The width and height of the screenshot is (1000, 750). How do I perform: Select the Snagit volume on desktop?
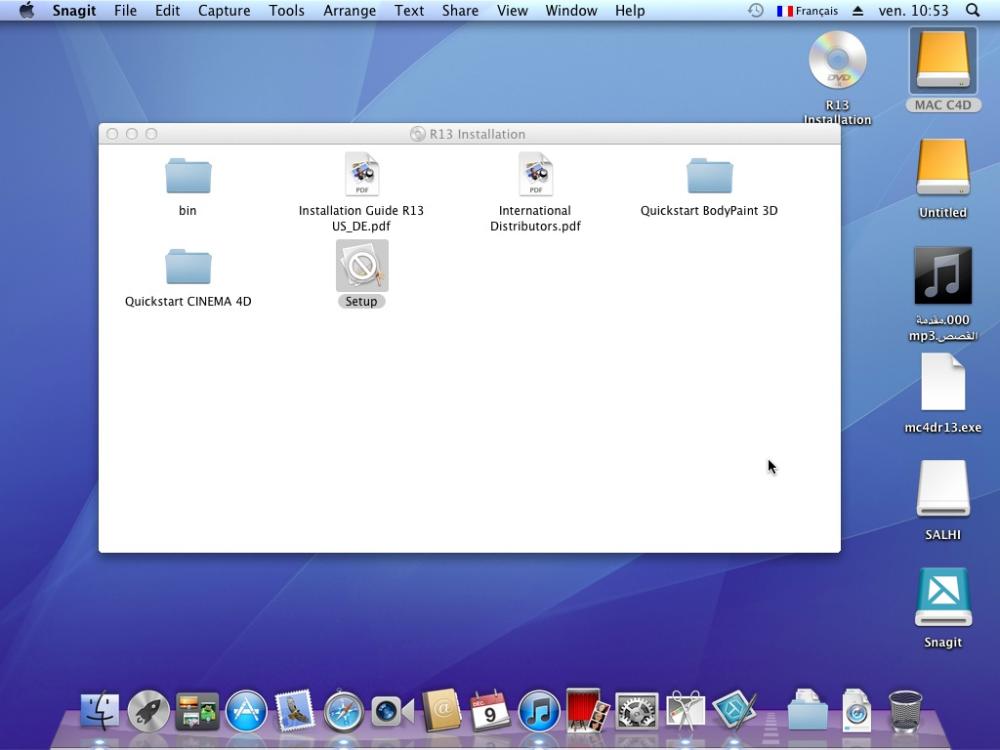click(943, 598)
